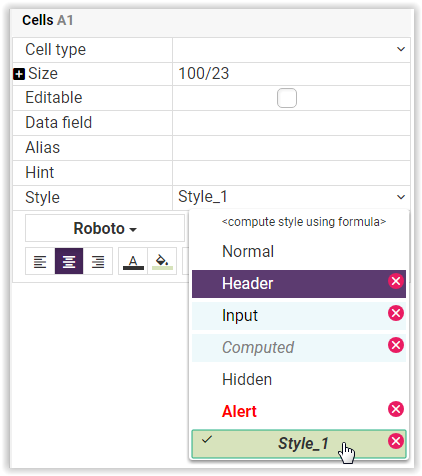This screenshot has width=422, height=476.
Task: Select the Alert style
Action: [299, 412]
